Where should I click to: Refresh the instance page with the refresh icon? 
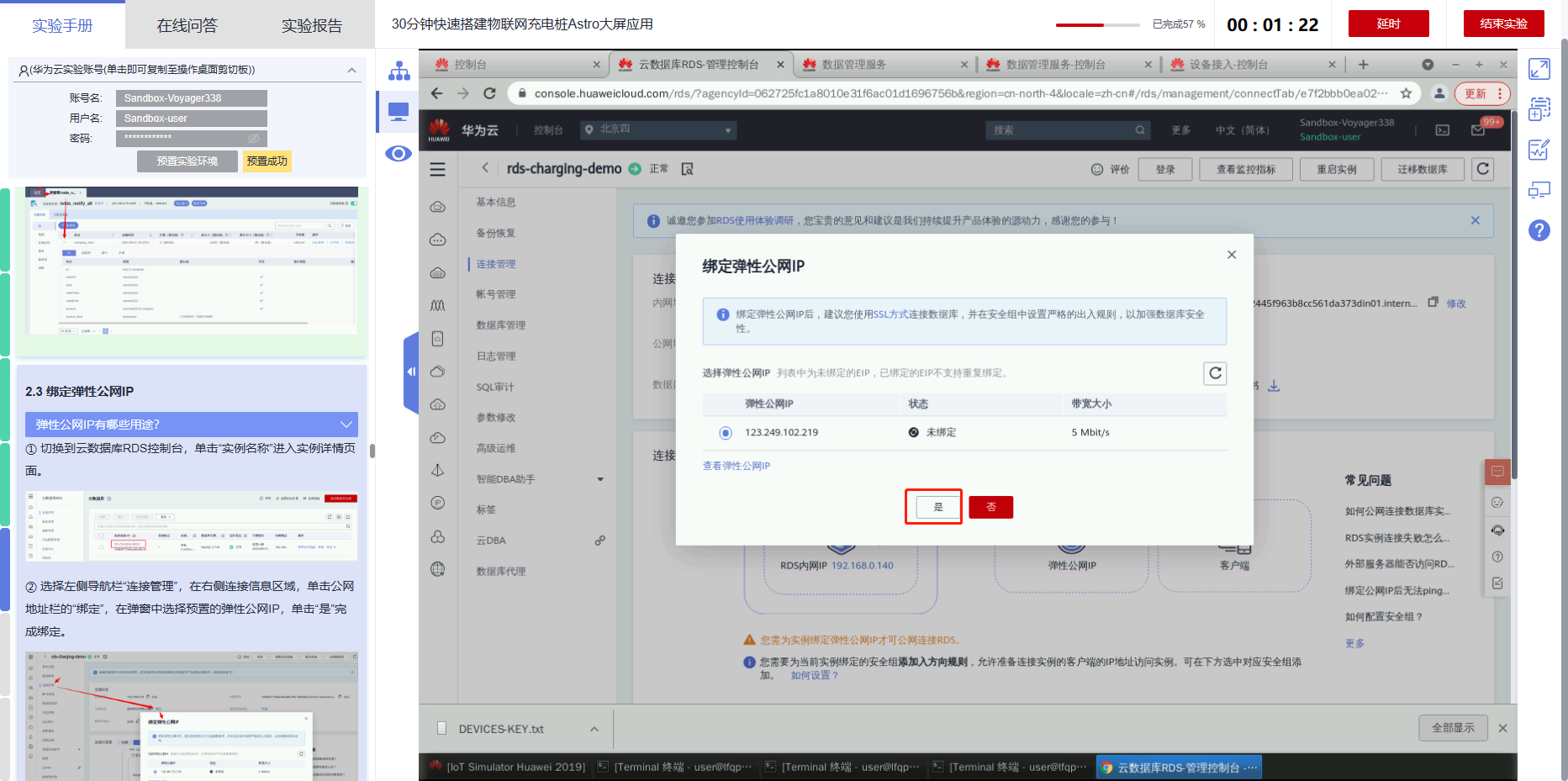(x=1483, y=169)
